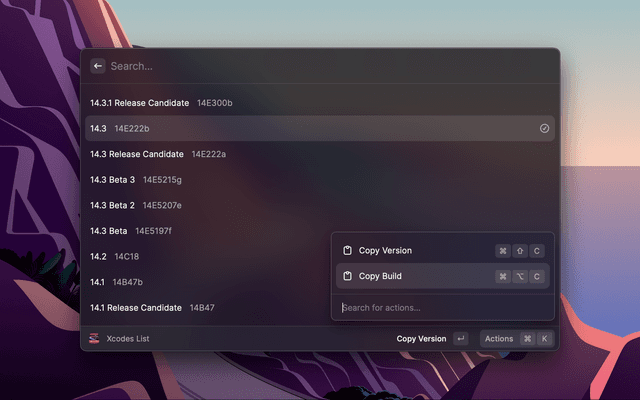Choose Copy Build in the actions menu
This screenshot has height=400, width=640.
tap(380, 276)
